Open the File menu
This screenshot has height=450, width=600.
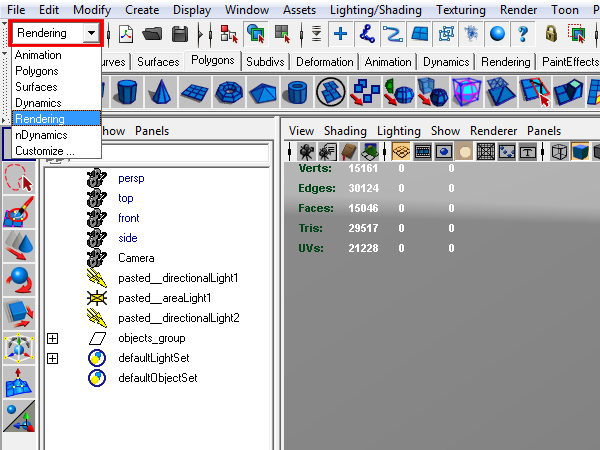coord(16,10)
